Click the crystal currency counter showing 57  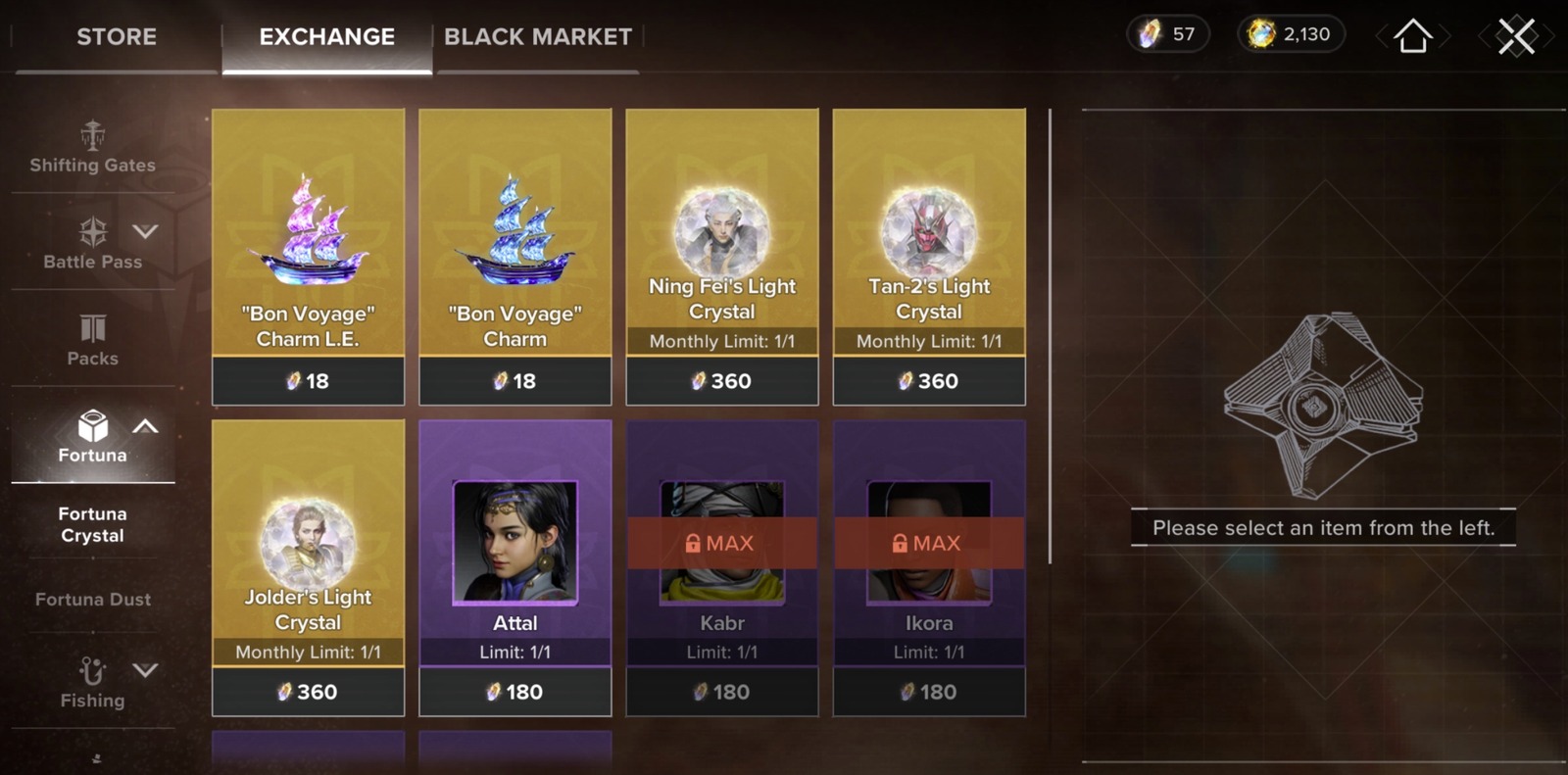(1167, 34)
